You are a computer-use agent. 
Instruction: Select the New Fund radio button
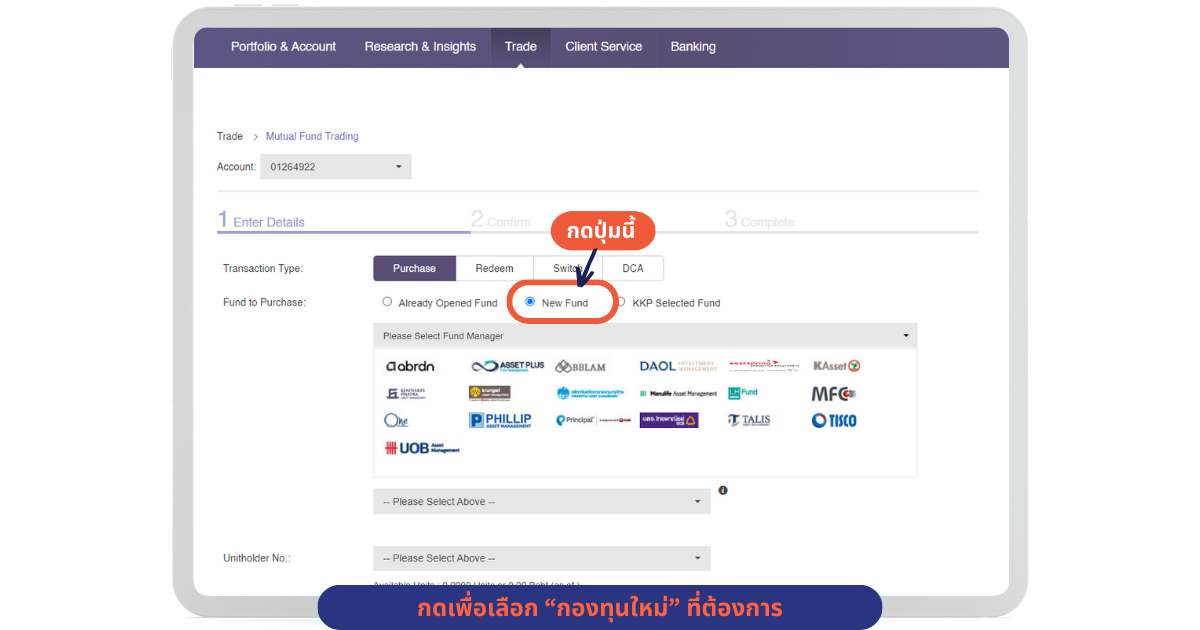point(531,302)
